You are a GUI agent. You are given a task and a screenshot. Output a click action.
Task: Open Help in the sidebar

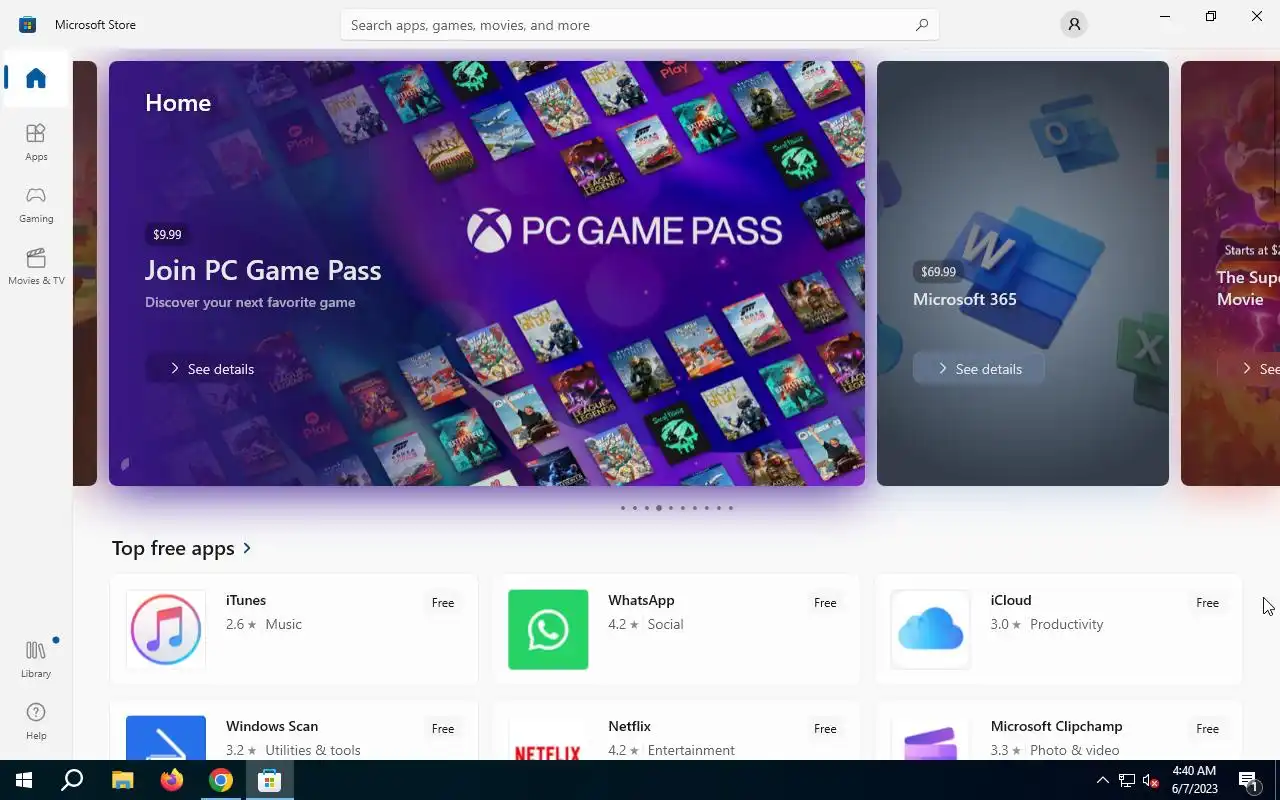pos(36,721)
